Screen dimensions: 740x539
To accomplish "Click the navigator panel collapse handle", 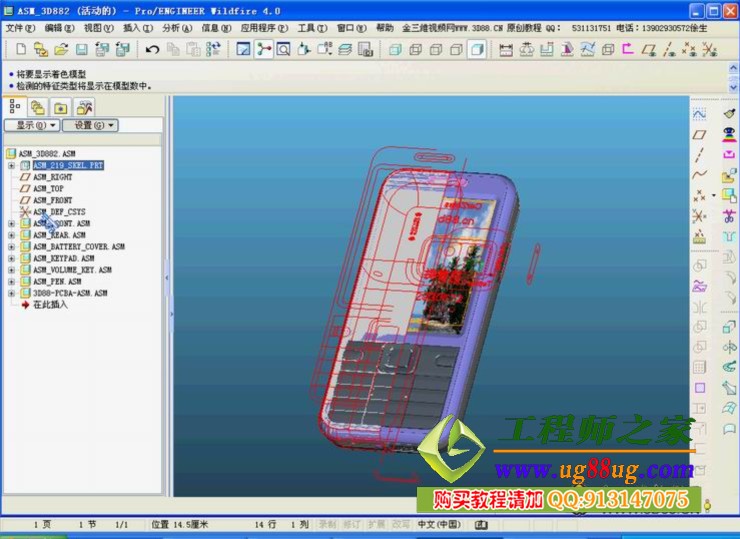I will (167, 278).
